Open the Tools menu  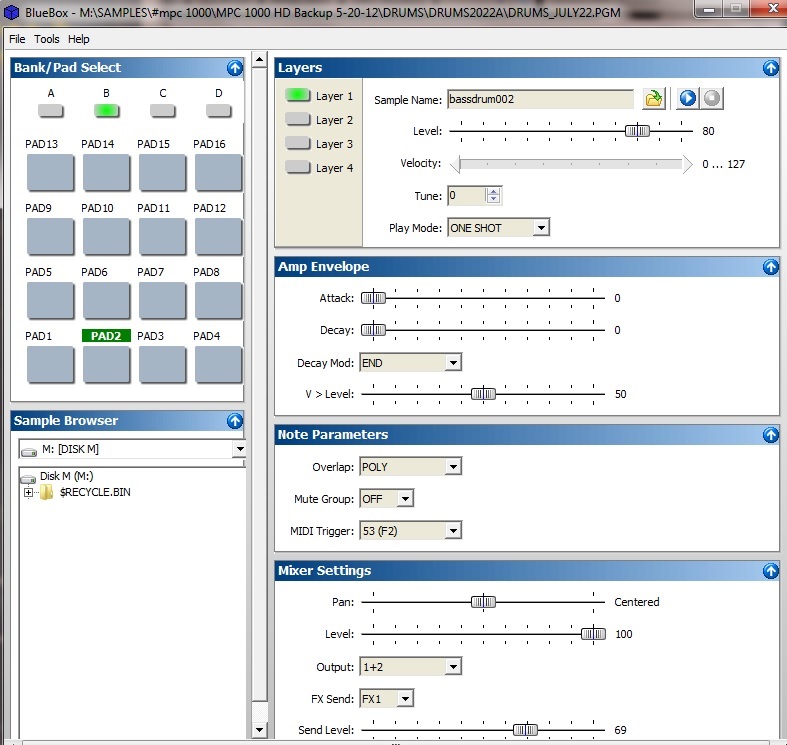(x=47, y=39)
